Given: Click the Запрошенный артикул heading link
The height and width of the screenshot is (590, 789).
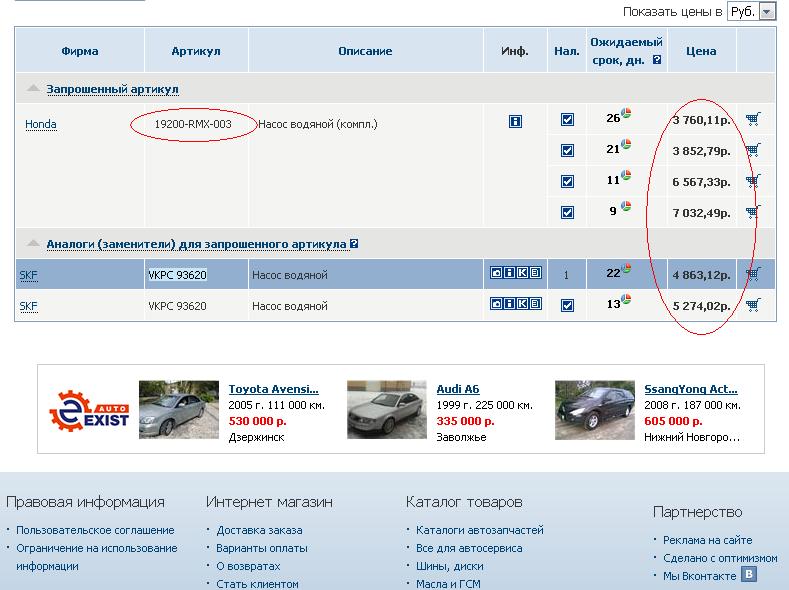Looking at the screenshot, I should (x=112, y=90).
